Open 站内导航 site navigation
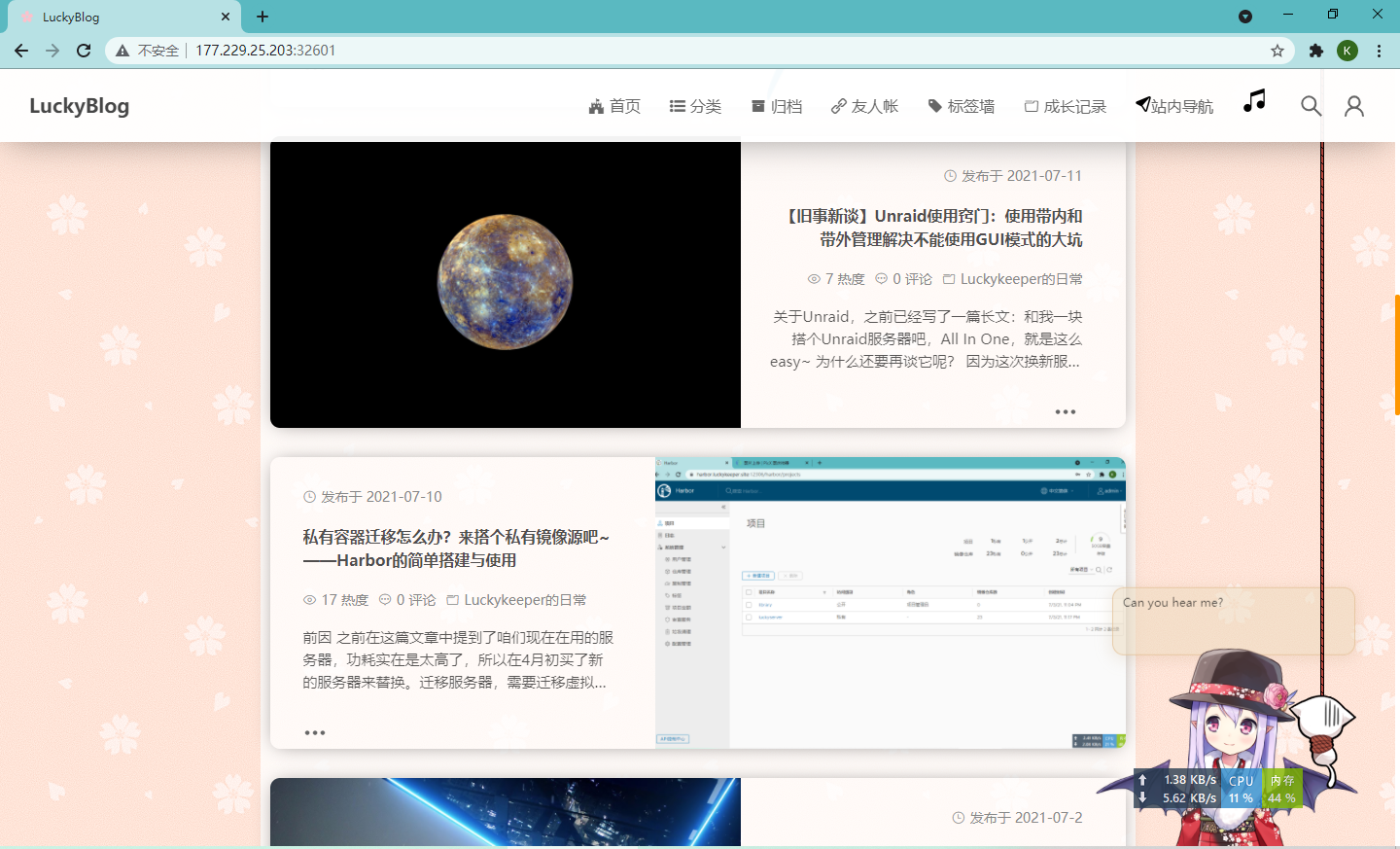Screen dimensions: 1400x849 pyautogui.click(x=1174, y=105)
